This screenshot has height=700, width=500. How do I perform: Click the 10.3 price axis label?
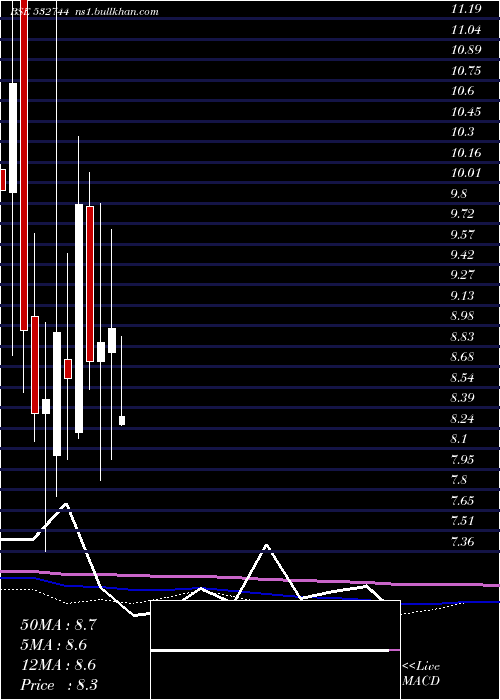(462, 132)
